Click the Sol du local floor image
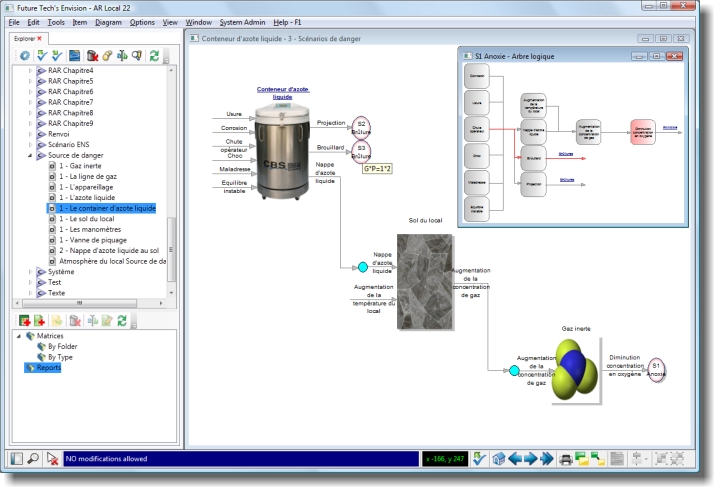This screenshot has width=714, height=487. [x=424, y=281]
